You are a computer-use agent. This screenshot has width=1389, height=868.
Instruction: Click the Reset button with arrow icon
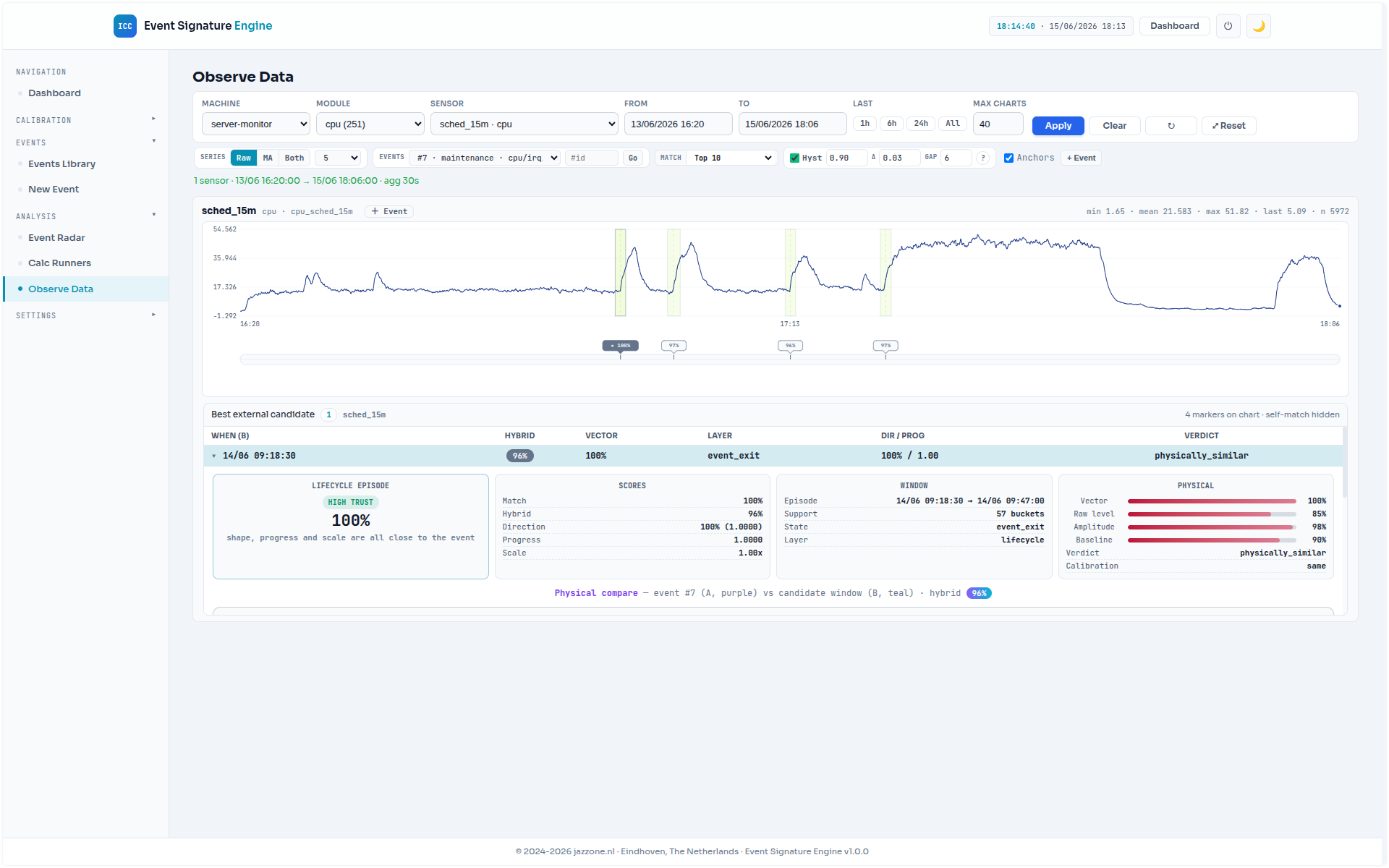pyautogui.click(x=1228, y=126)
